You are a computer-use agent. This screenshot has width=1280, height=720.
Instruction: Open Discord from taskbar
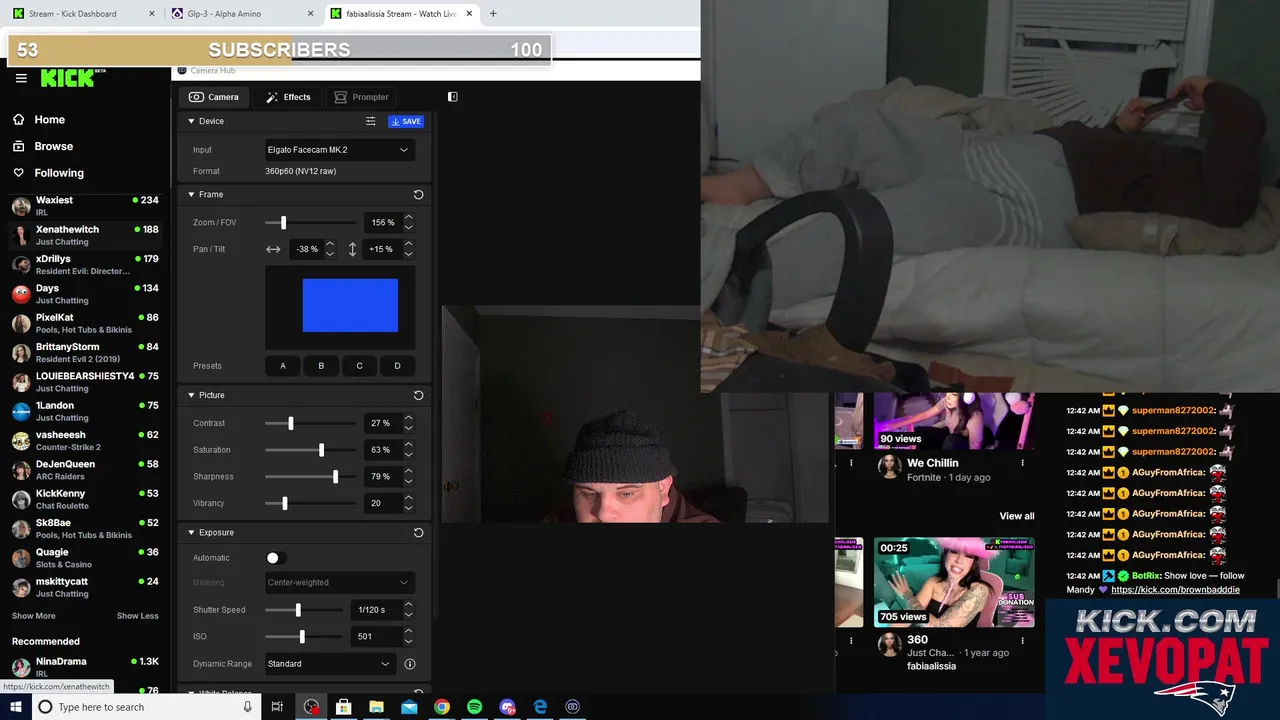pyautogui.click(x=507, y=707)
